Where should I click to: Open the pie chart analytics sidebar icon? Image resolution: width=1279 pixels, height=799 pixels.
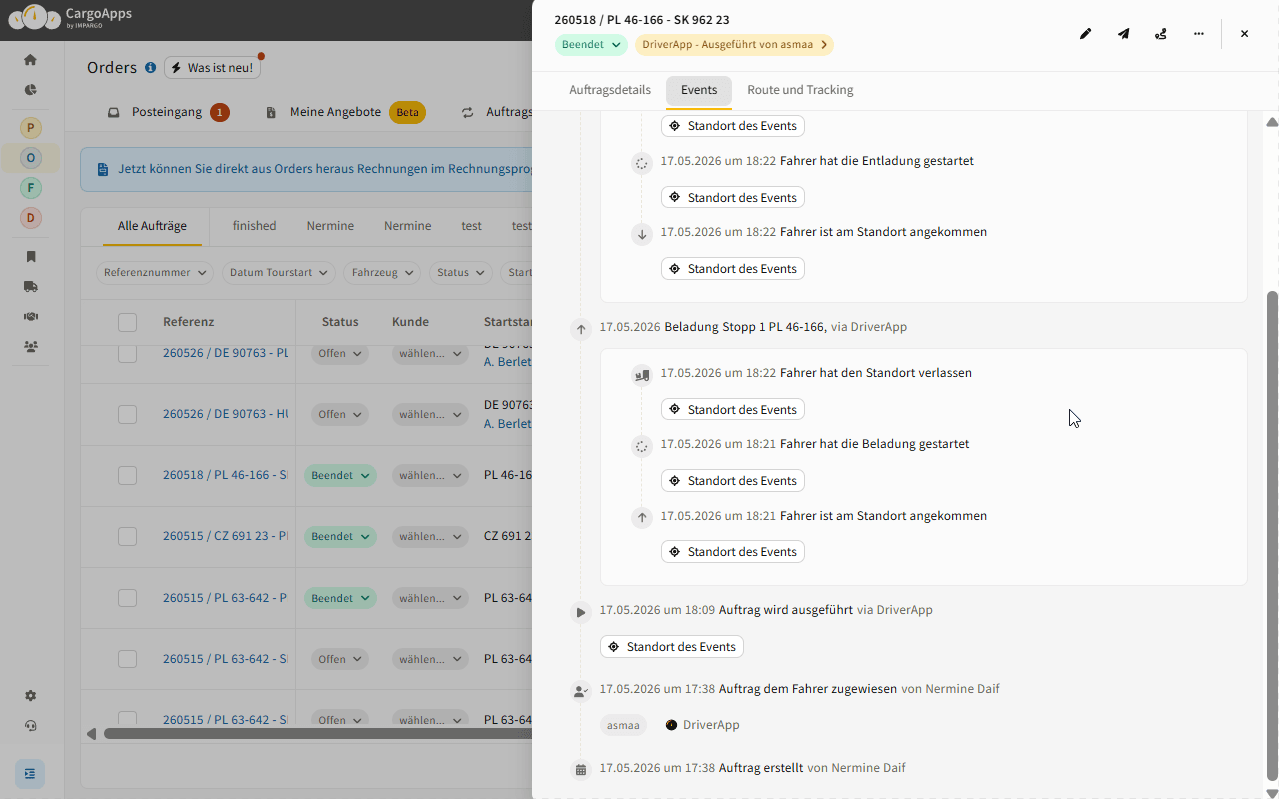click(x=31, y=90)
